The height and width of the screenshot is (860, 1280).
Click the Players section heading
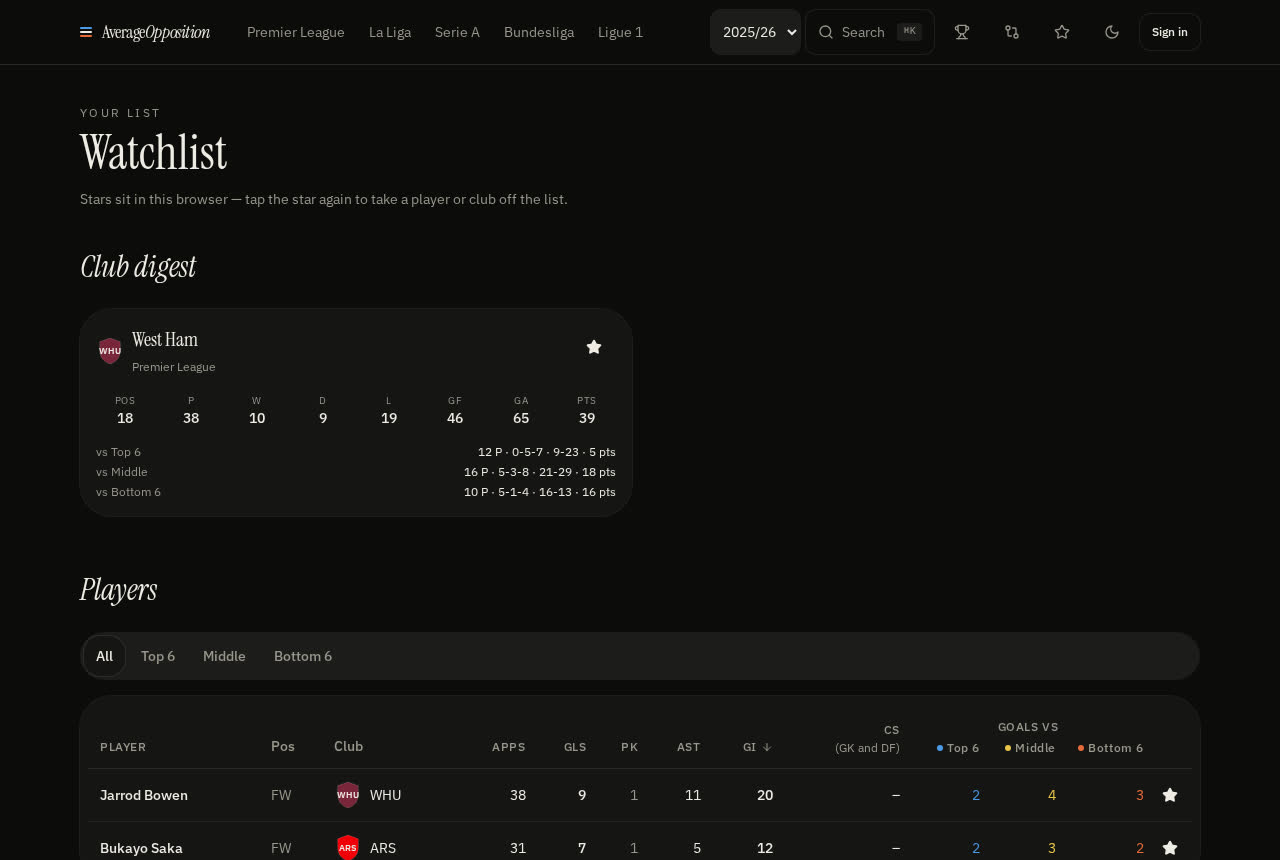pyautogui.click(x=119, y=590)
